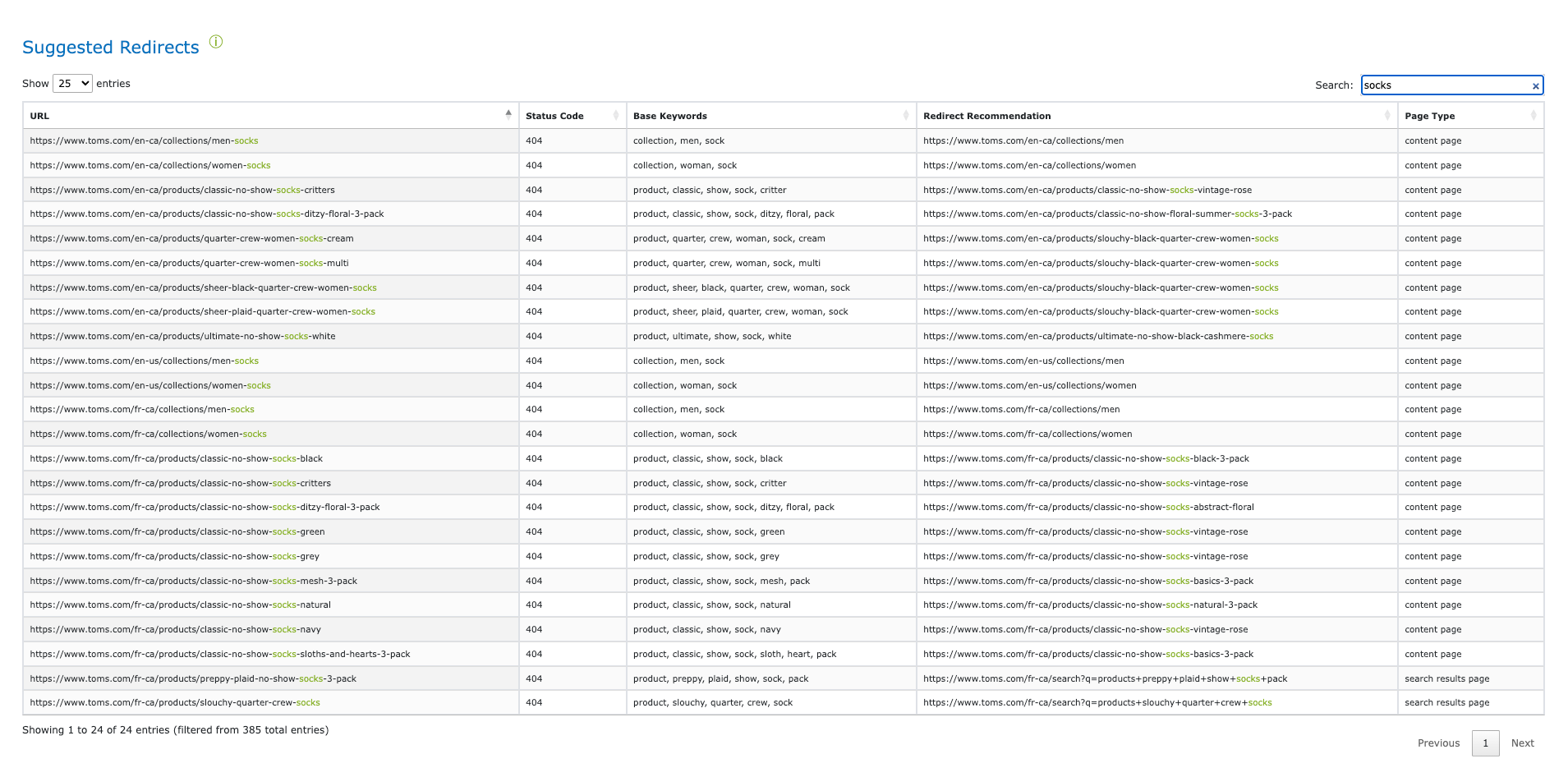
Task: Select URL fr-ca/collections/women-socks
Action: point(148,434)
